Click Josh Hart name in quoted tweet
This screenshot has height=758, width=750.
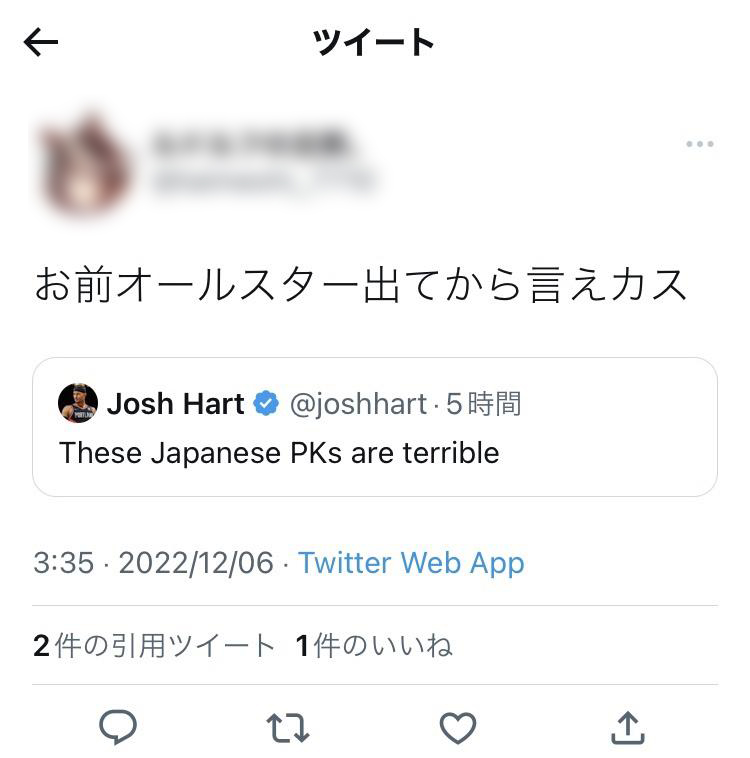[176, 403]
